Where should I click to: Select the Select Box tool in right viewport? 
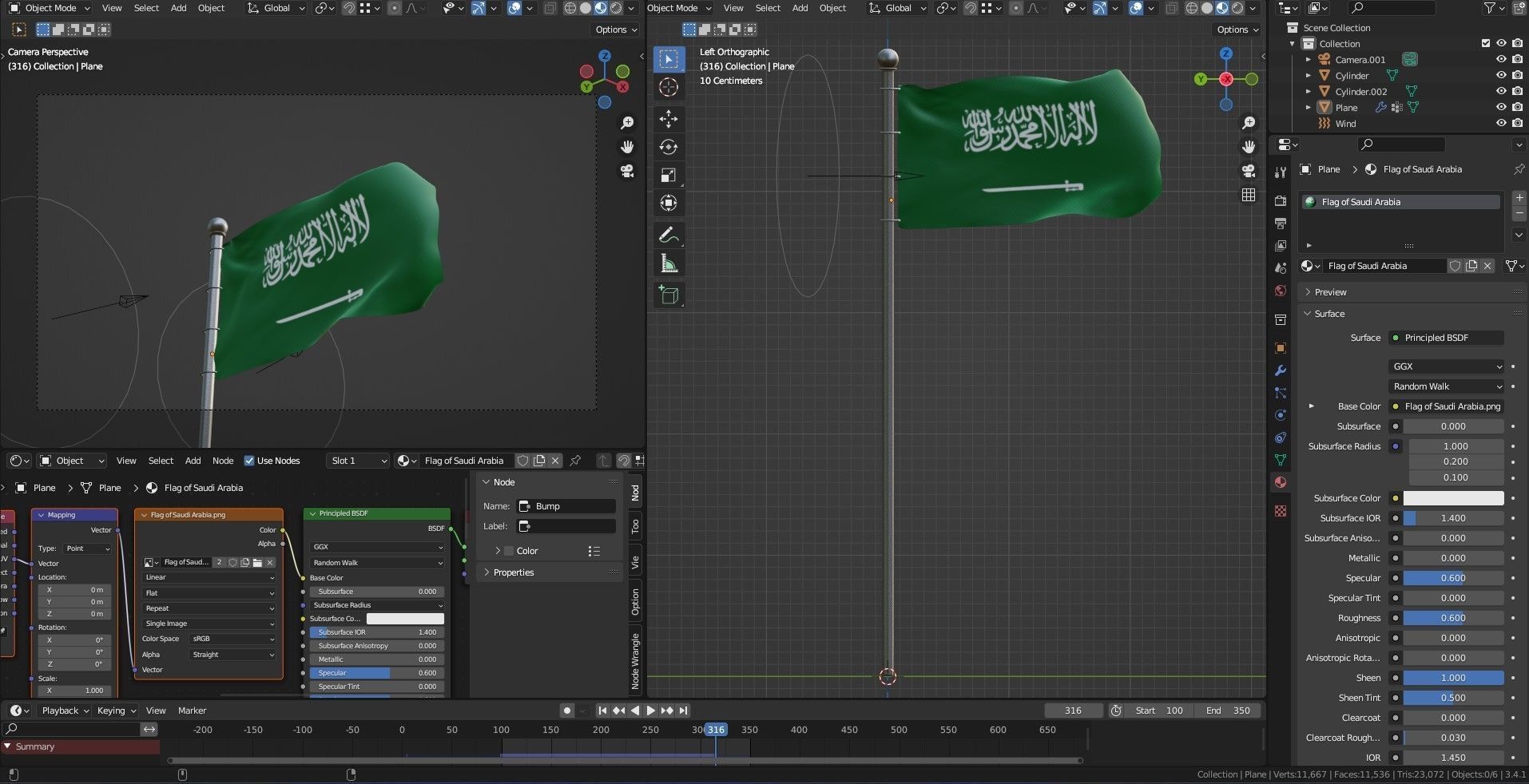click(669, 59)
